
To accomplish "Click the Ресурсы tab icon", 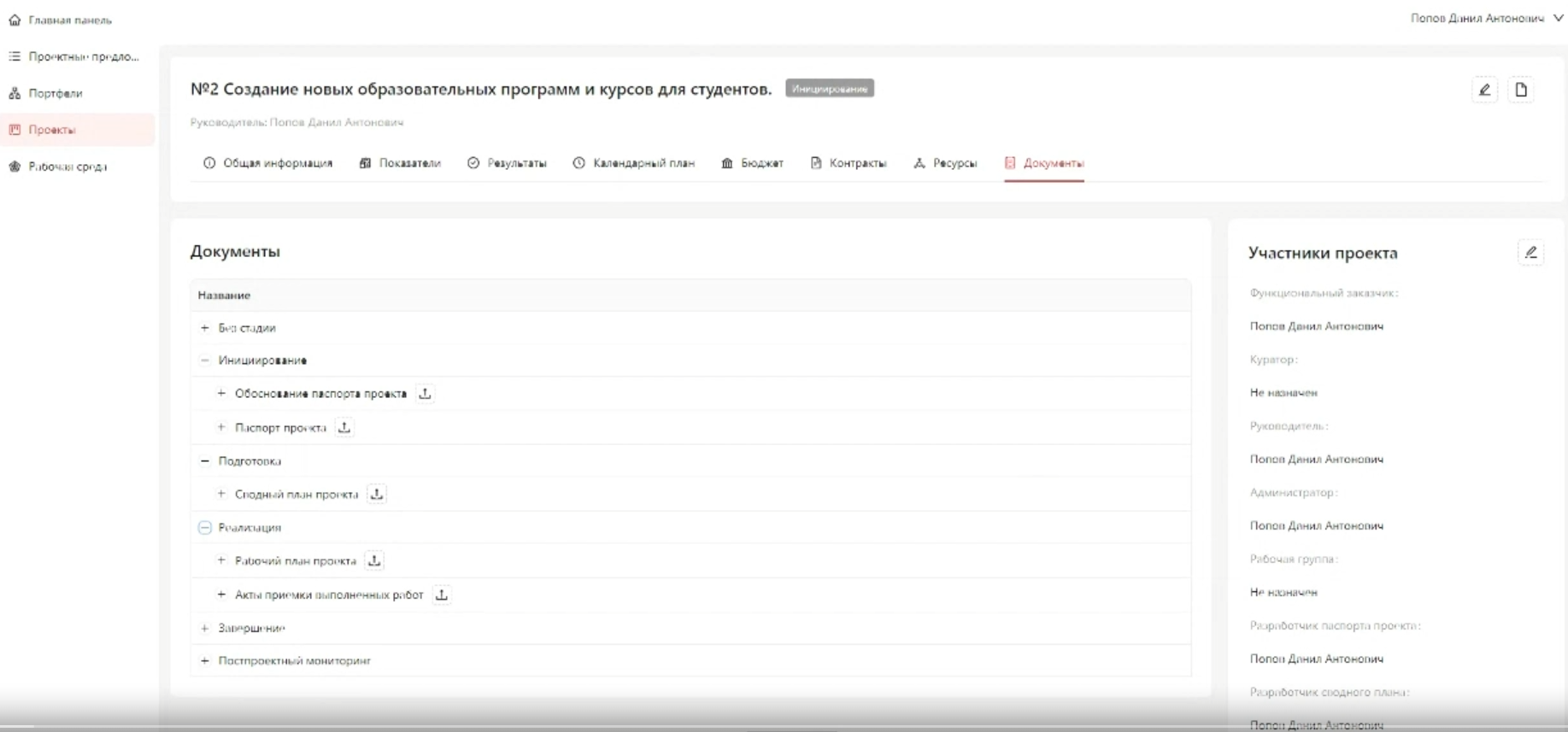I will [x=919, y=163].
